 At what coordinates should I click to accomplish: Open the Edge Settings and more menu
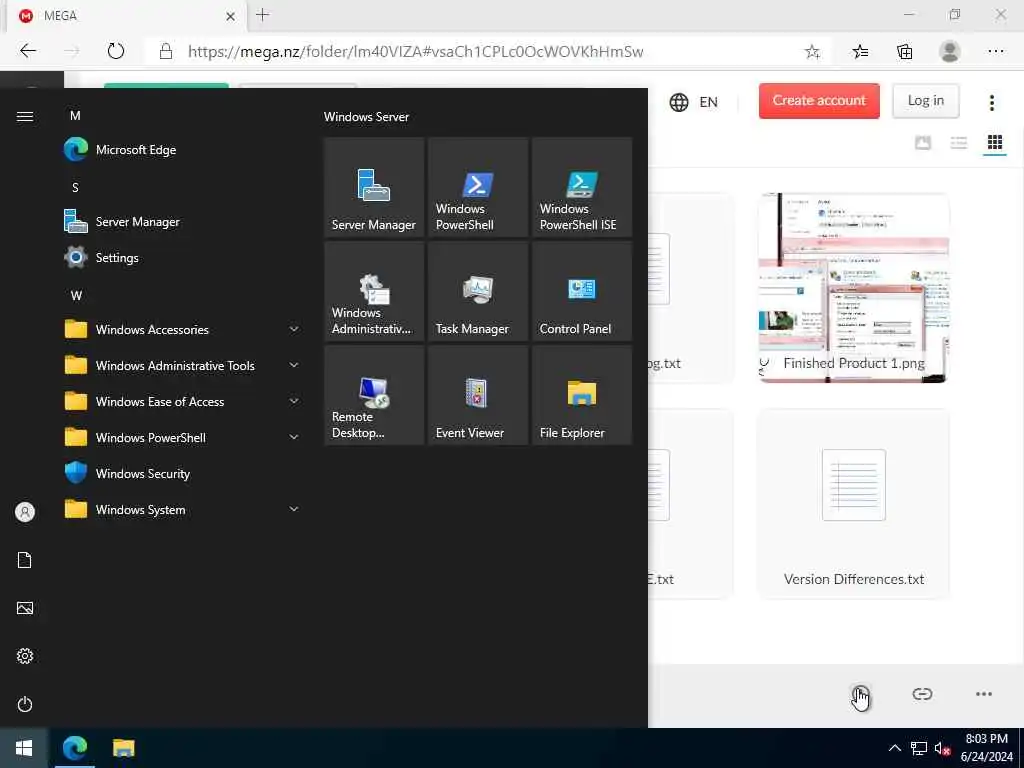pyautogui.click(x=995, y=52)
